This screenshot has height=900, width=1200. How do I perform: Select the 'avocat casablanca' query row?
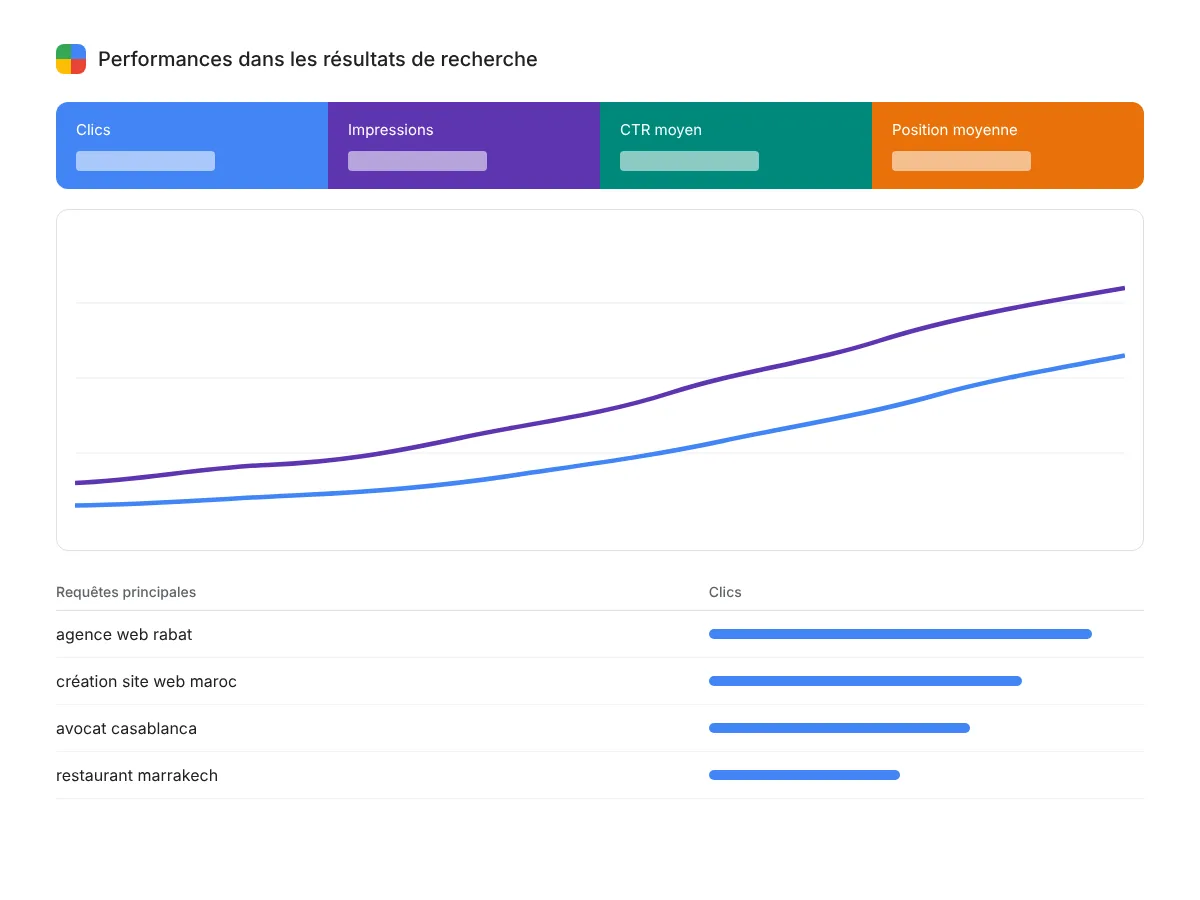pos(600,728)
